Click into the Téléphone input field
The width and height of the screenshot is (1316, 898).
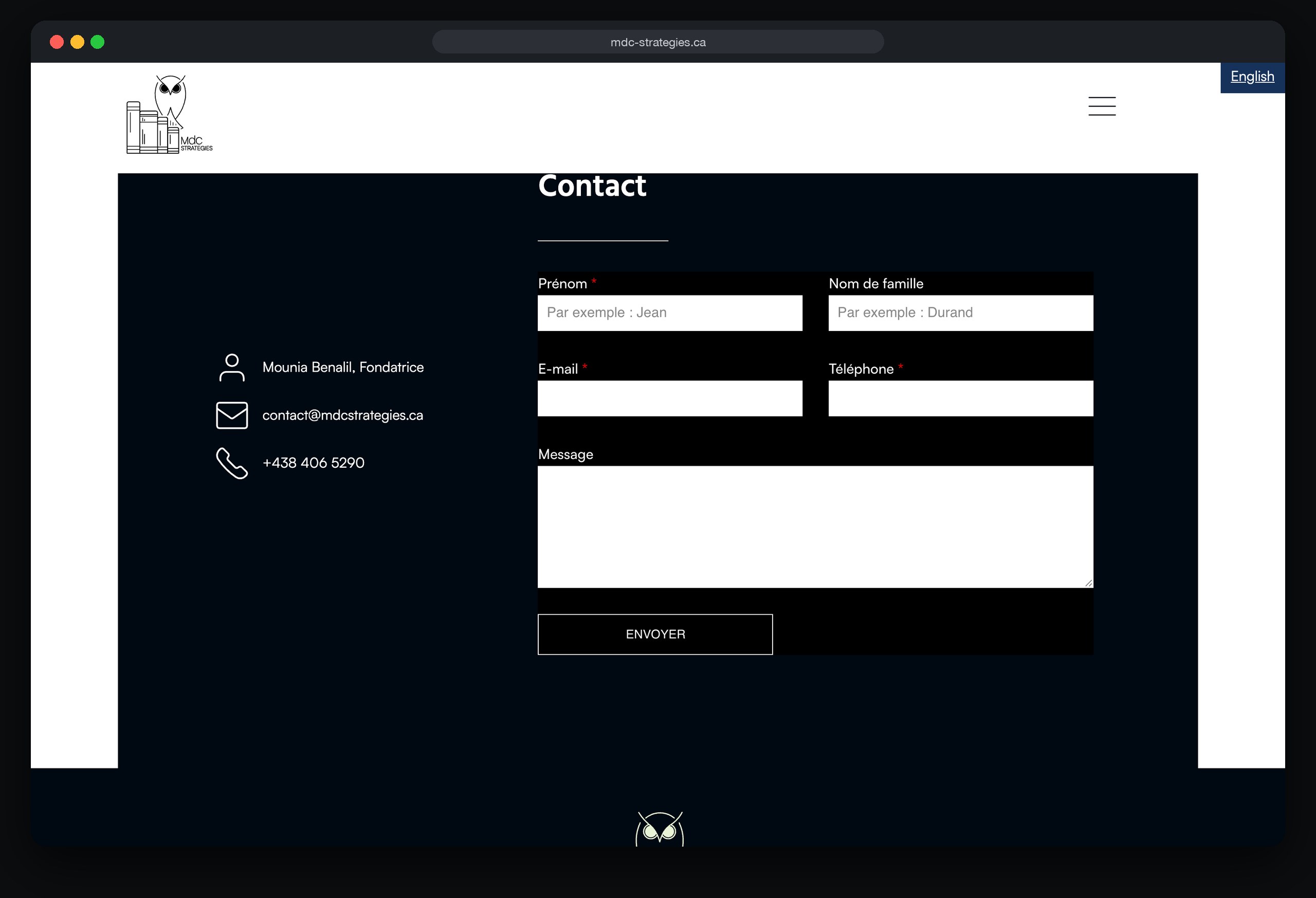pyautogui.click(x=960, y=398)
